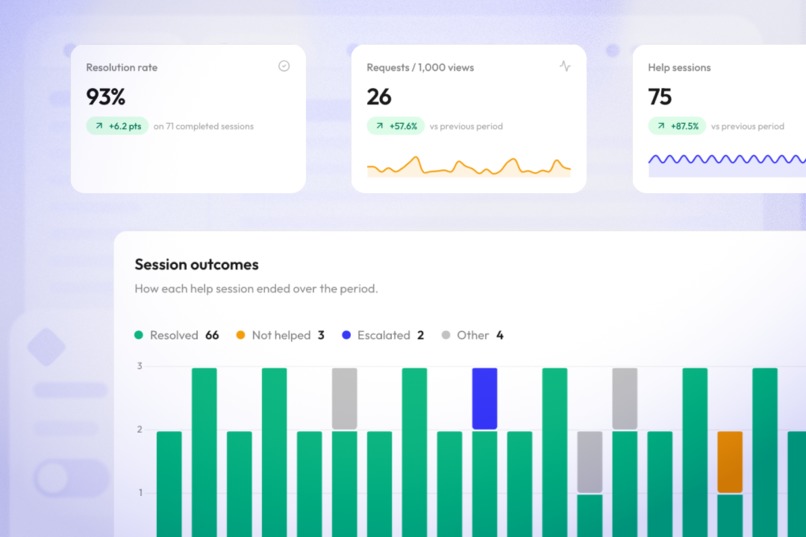Toggle the blurred switch in the sidebar
The height and width of the screenshot is (537, 806).
(71, 478)
